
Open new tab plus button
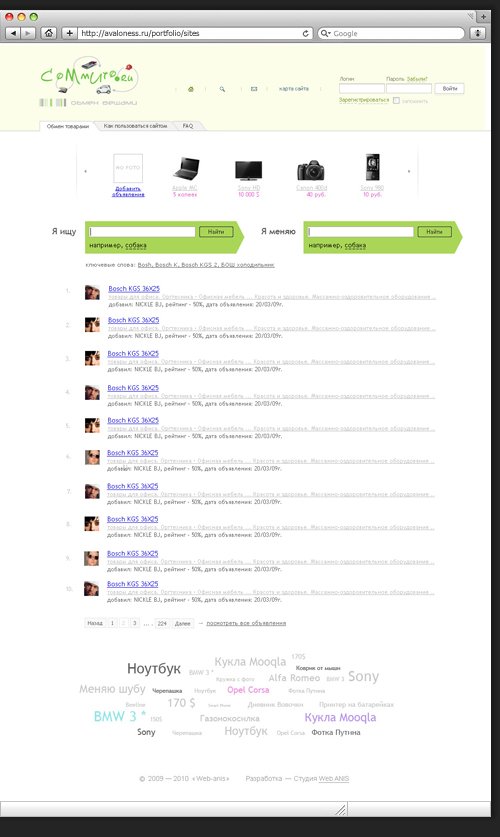click(x=483, y=17)
